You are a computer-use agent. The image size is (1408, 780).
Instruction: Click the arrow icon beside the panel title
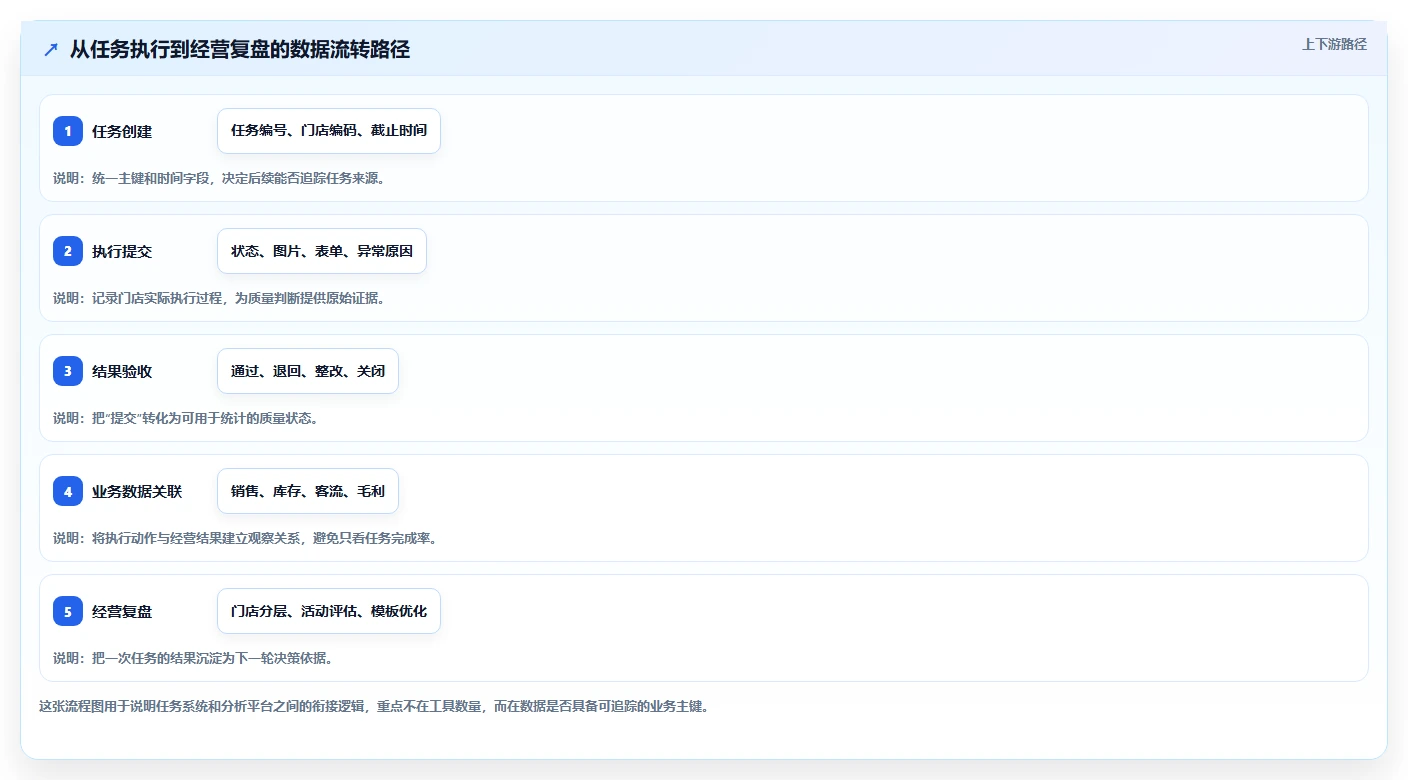point(51,49)
